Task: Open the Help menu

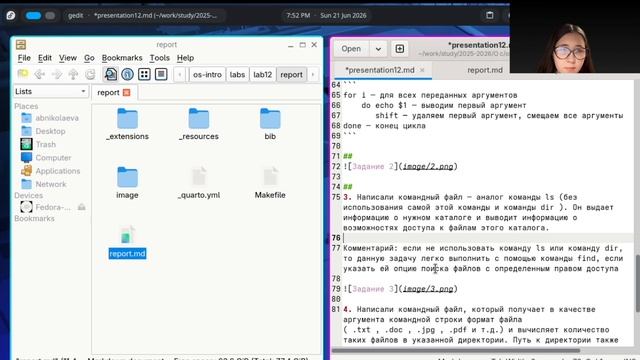Action: click(185, 58)
